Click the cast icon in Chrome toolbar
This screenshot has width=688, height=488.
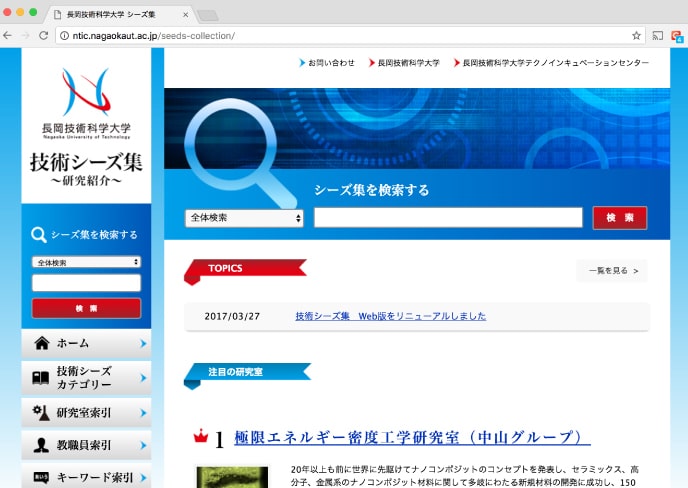point(658,35)
